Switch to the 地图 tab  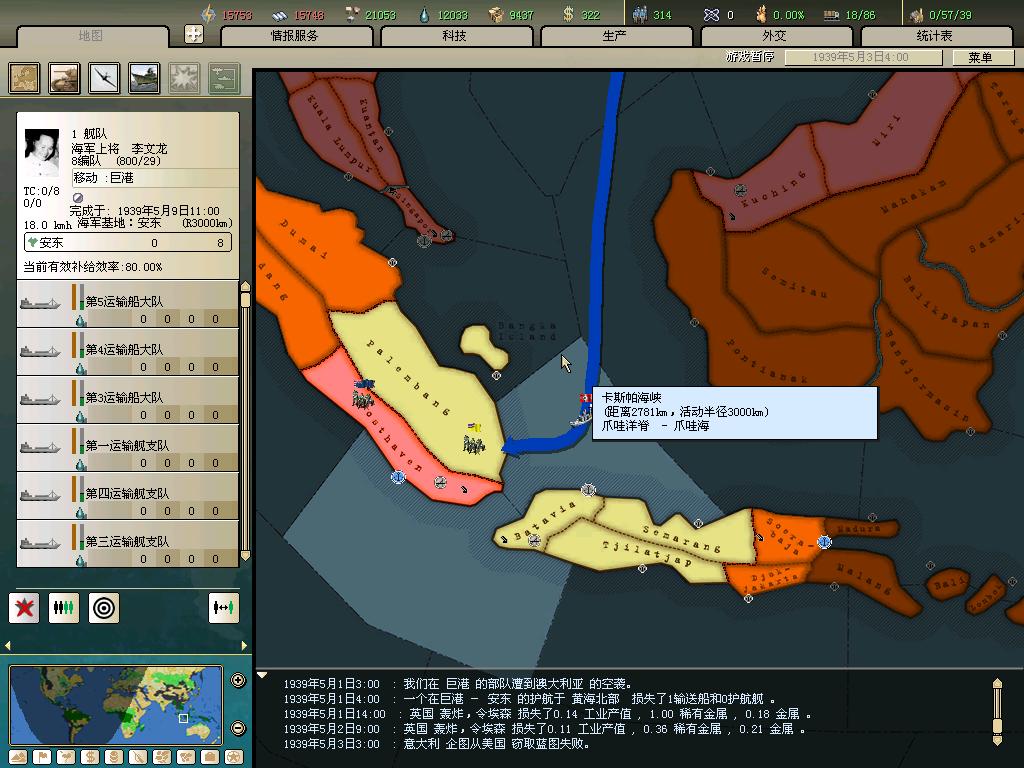(91, 36)
